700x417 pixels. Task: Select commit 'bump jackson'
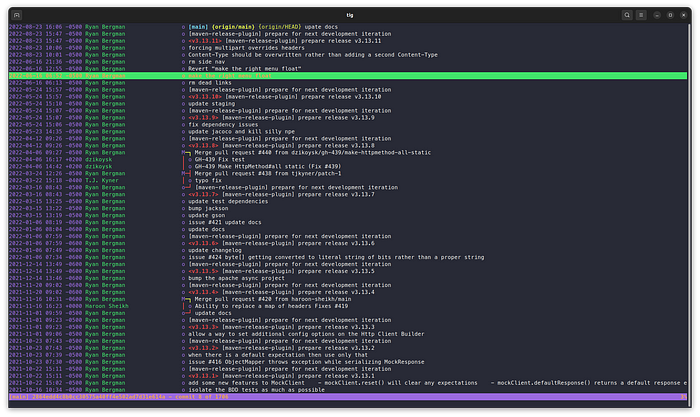tap(208, 208)
